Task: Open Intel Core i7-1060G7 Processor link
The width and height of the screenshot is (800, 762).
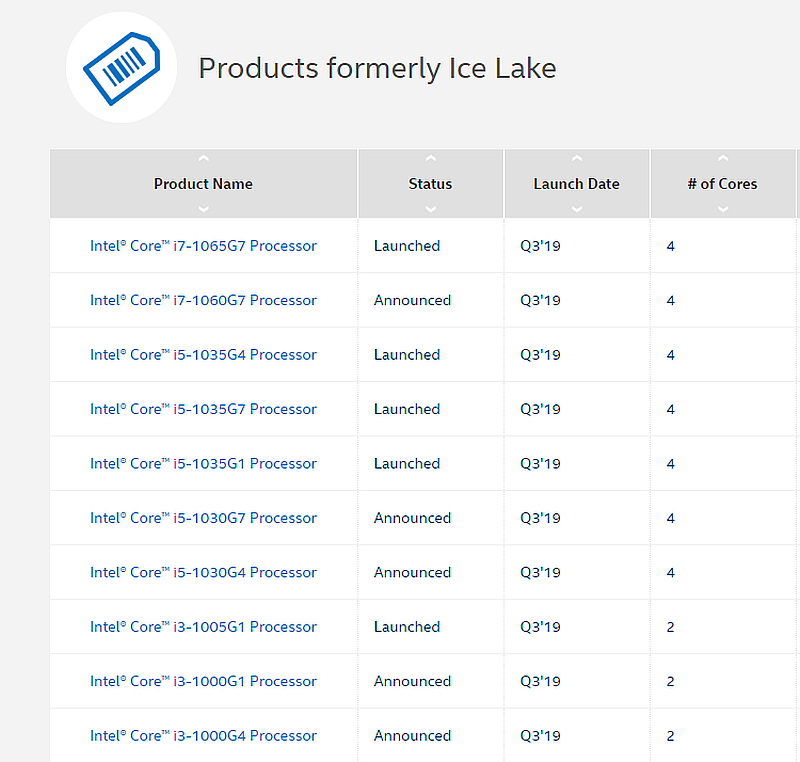Action: (203, 300)
